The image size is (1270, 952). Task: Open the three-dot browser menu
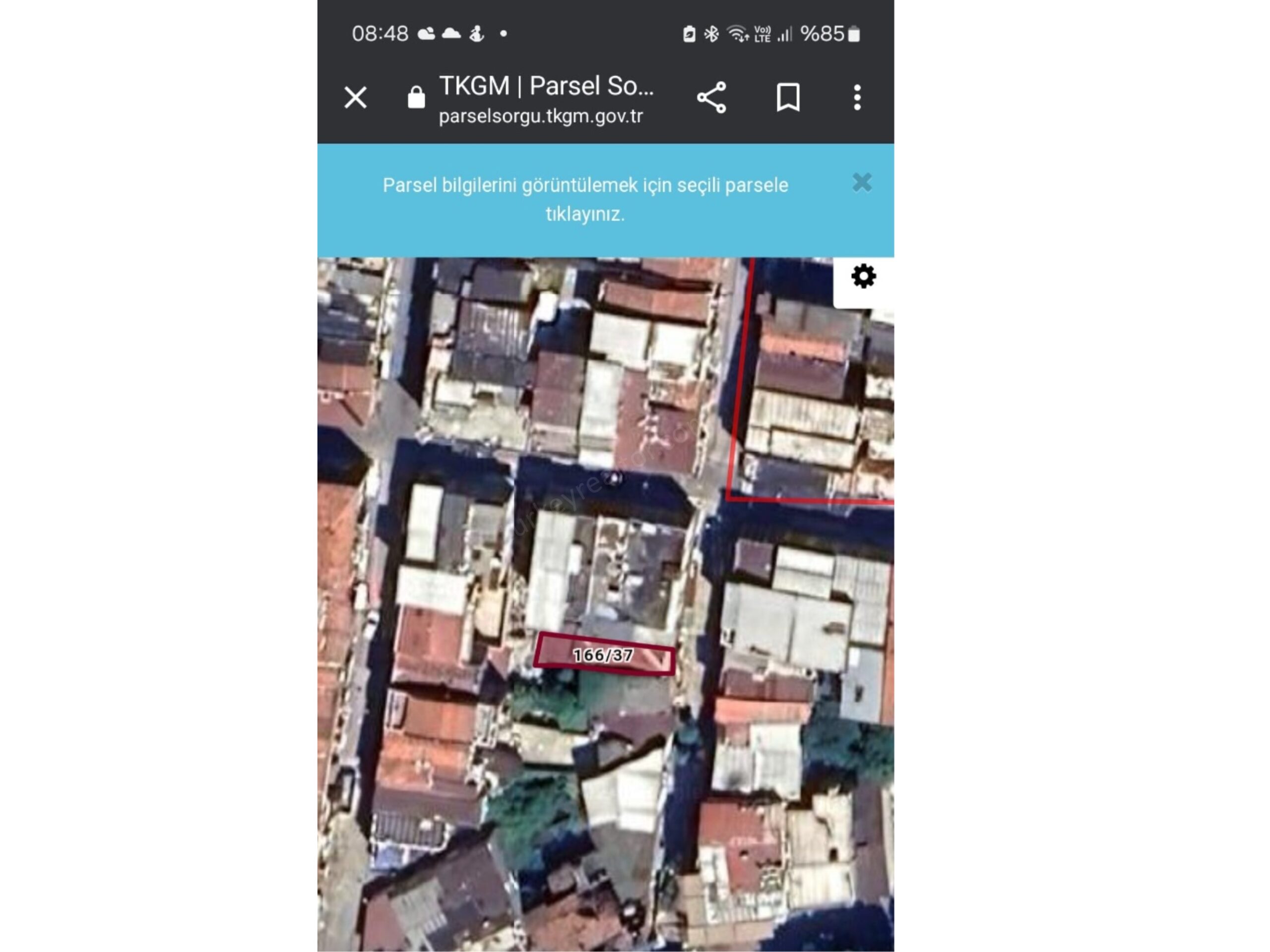point(857,98)
